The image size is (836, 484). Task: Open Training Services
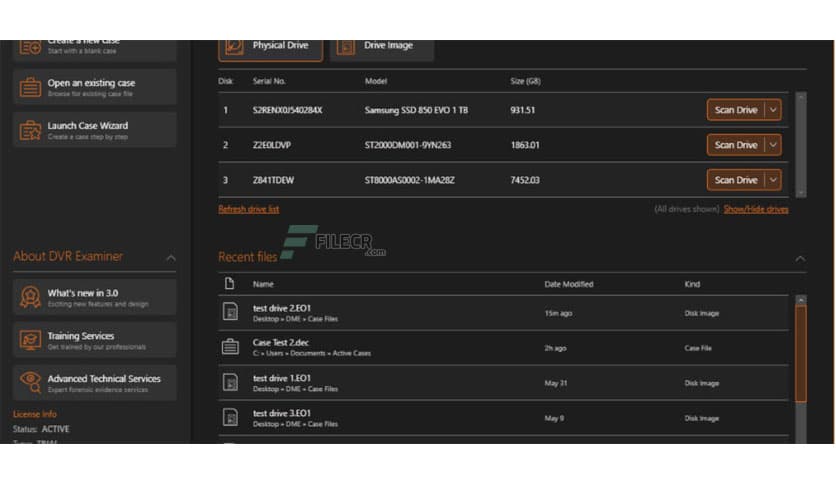(95, 340)
